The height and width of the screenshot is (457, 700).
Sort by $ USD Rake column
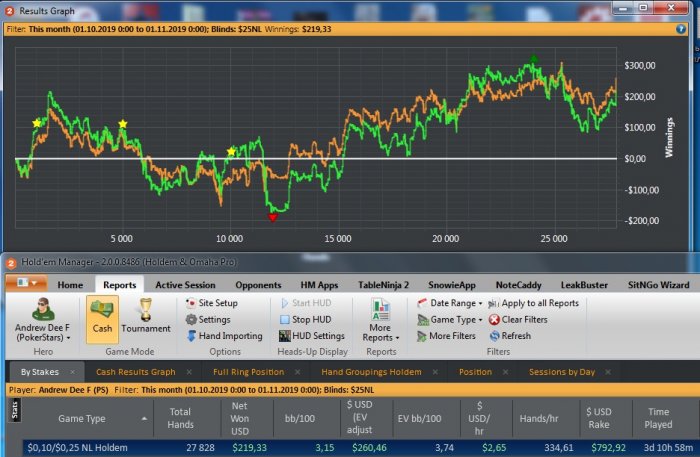pyautogui.click(x=599, y=418)
